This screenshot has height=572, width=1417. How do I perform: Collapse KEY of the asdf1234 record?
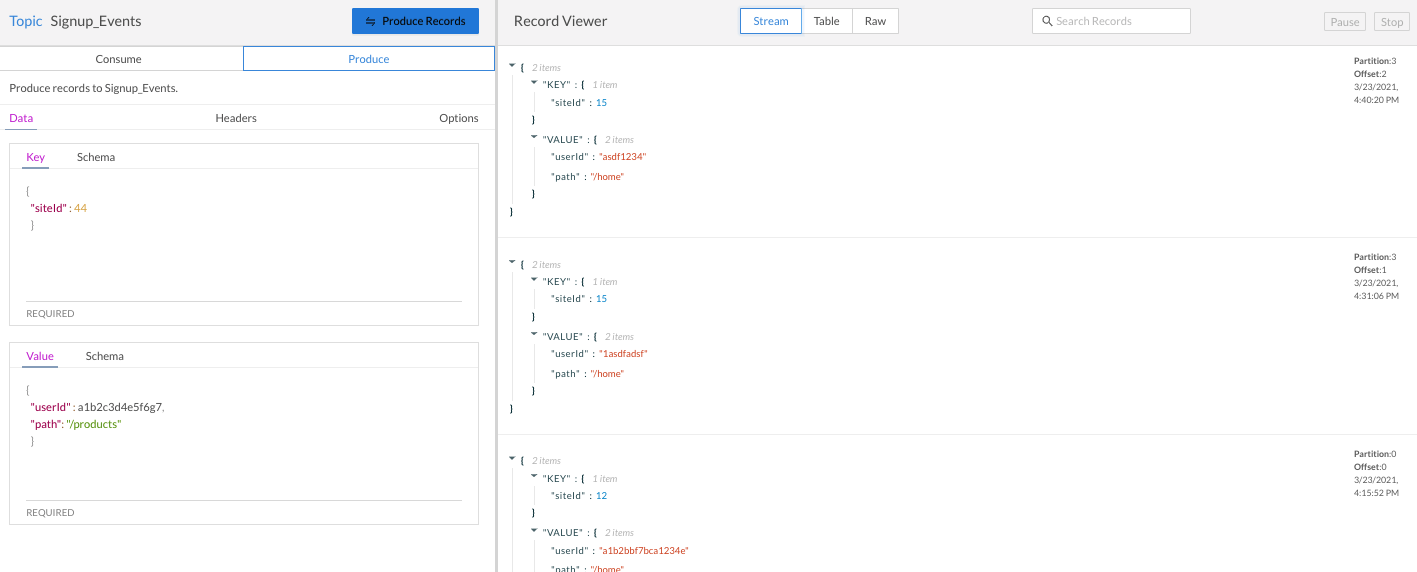(x=534, y=84)
